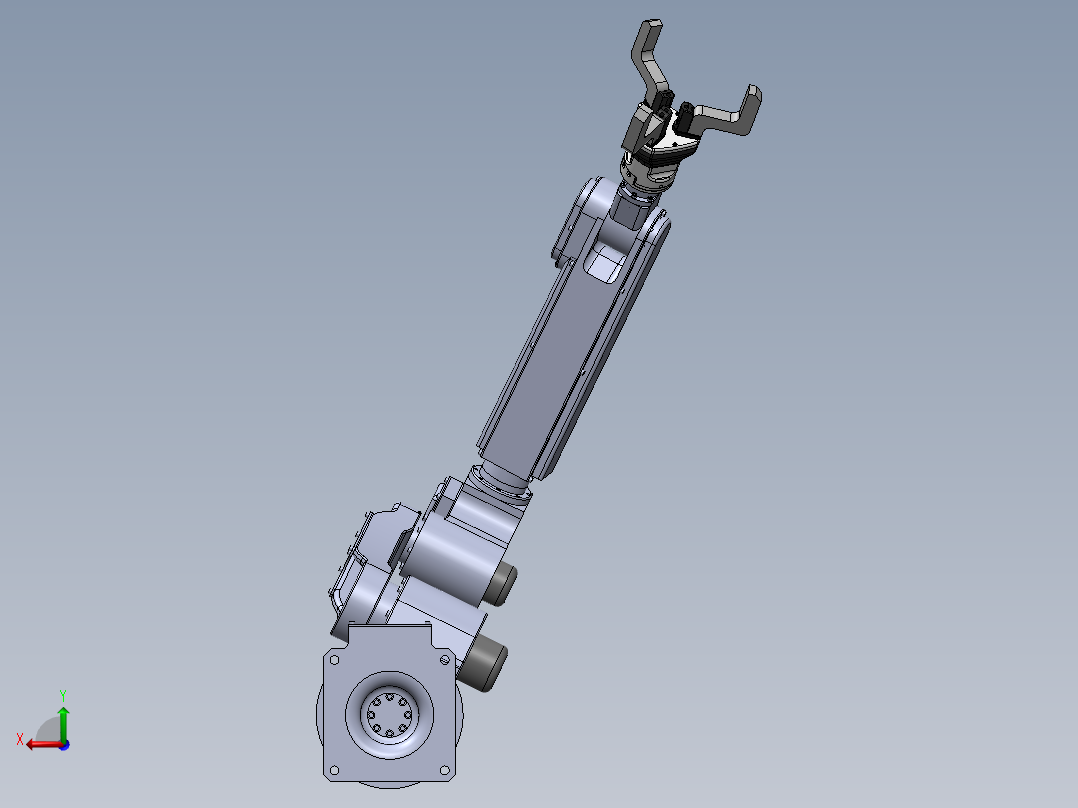Click the red X axis arrow of the triad

coord(44,745)
